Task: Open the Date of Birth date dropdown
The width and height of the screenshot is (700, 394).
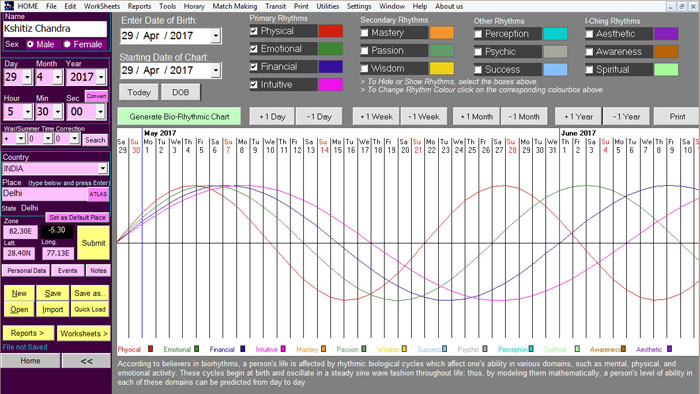Action: (x=216, y=35)
